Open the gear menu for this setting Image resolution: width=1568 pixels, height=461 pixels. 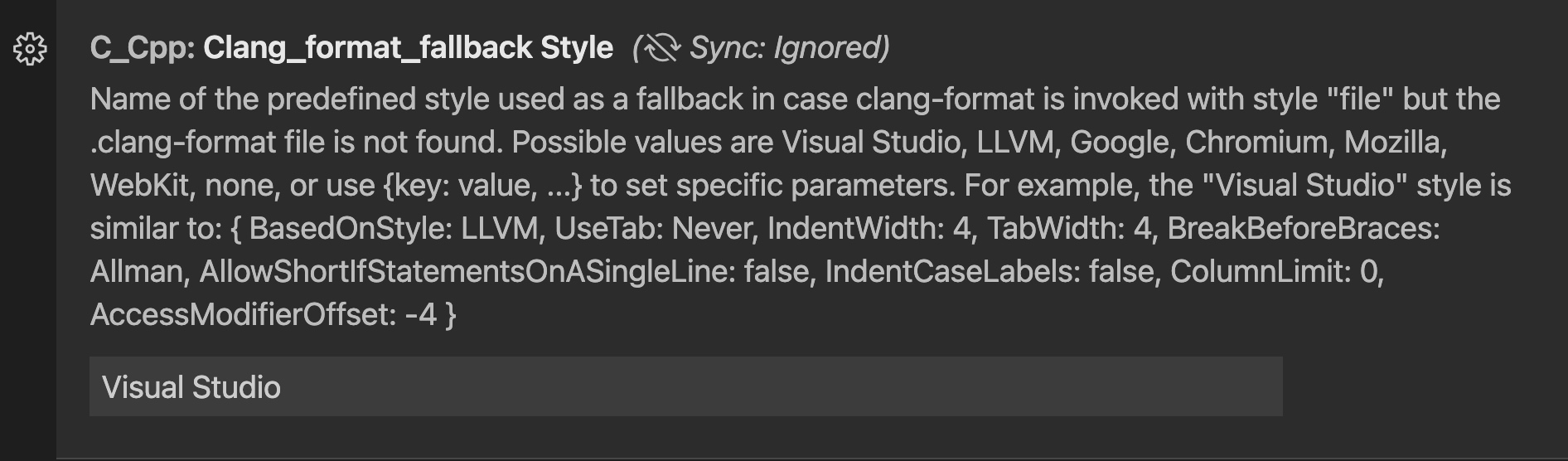click(31, 50)
